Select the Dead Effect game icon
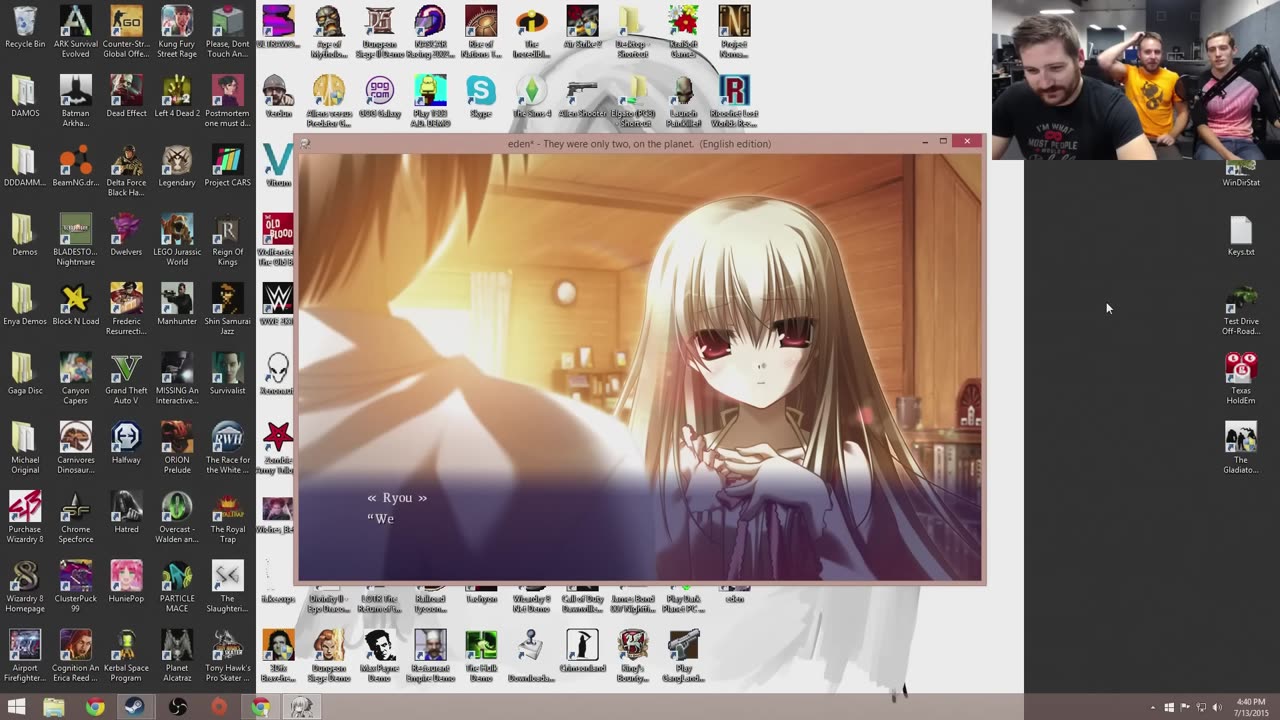The image size is (1280, 720). [126, 97]
